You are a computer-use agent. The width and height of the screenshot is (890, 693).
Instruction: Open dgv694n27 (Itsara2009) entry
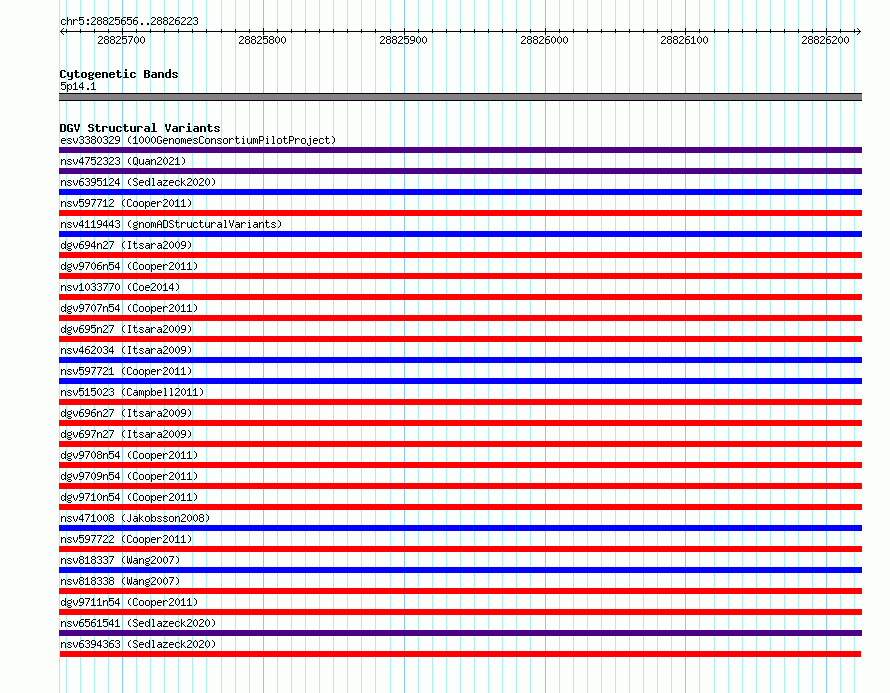(126, 245)
